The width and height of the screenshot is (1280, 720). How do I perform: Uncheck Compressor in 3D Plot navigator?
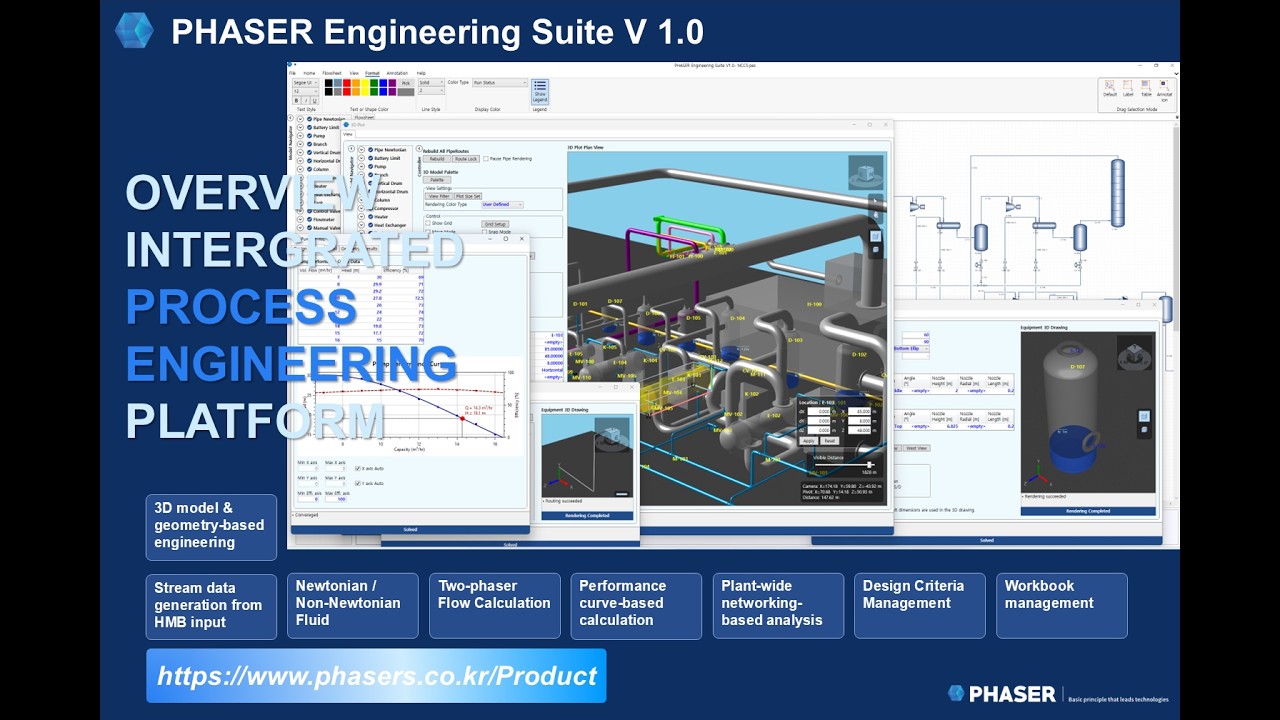pyautogui.click(x=370, y=208)
